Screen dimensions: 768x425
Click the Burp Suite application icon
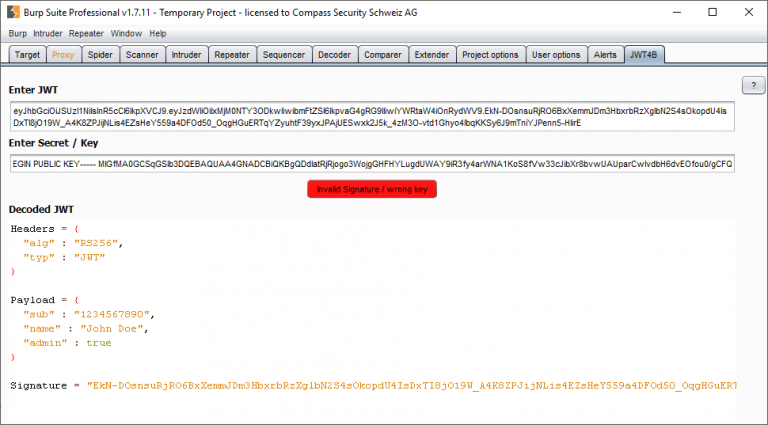pyautogui.click(x=13, y=12)
